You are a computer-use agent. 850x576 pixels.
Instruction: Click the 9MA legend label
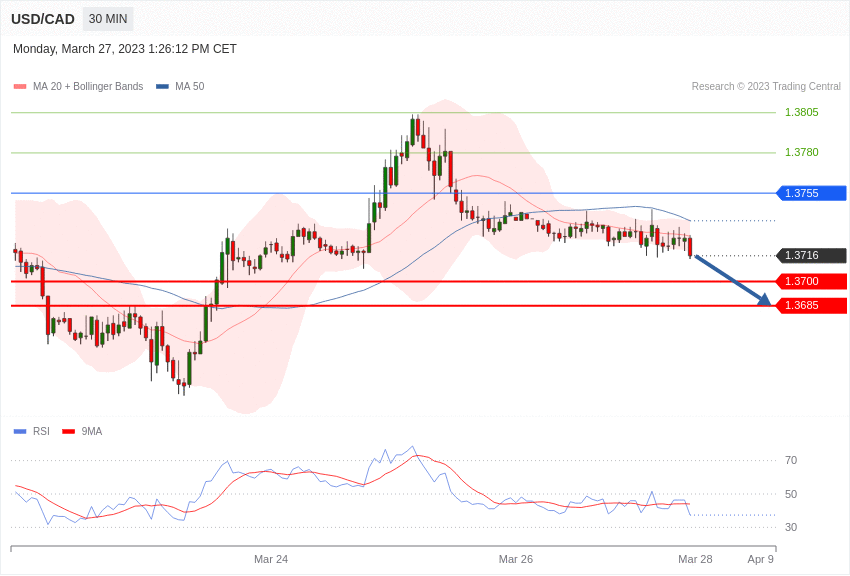click(92, 432)
